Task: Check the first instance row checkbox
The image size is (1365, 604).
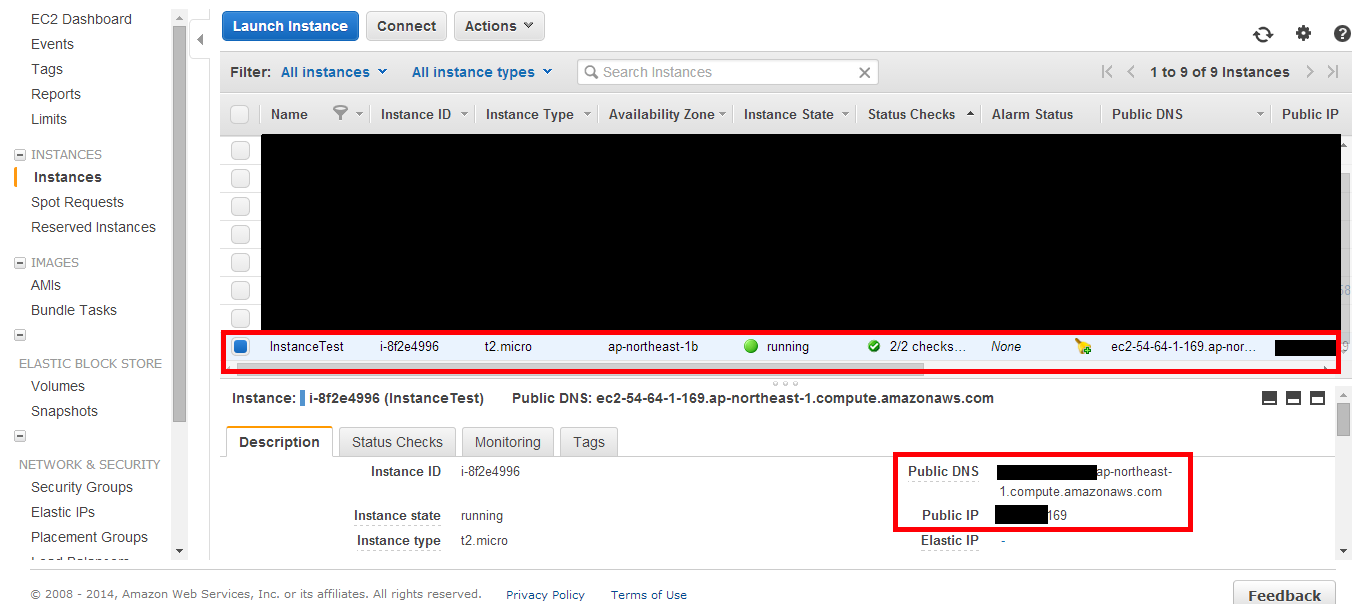Action: 240,150
